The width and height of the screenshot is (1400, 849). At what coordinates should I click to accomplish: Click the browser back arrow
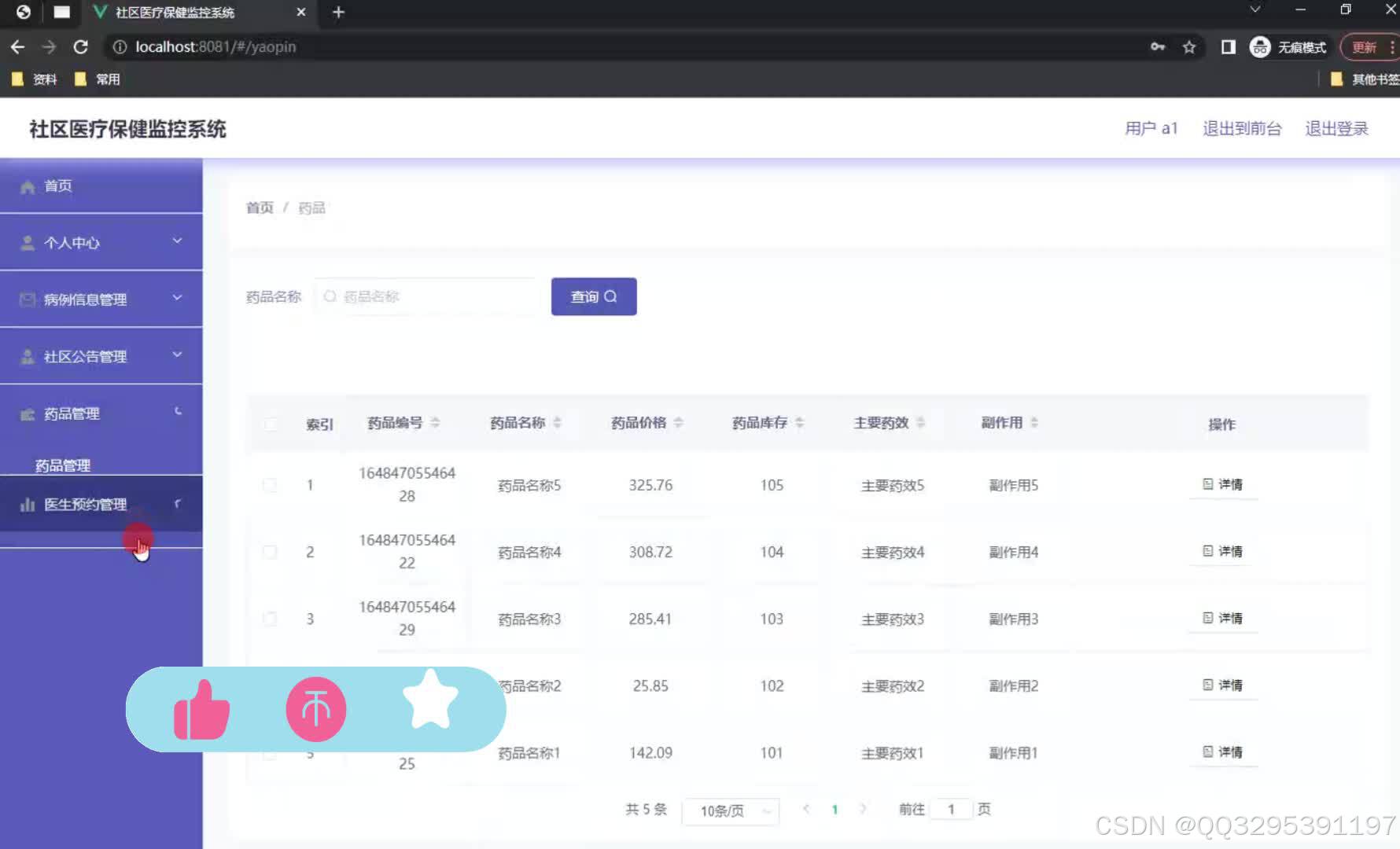pyautogui.click(x=17, y=47)
